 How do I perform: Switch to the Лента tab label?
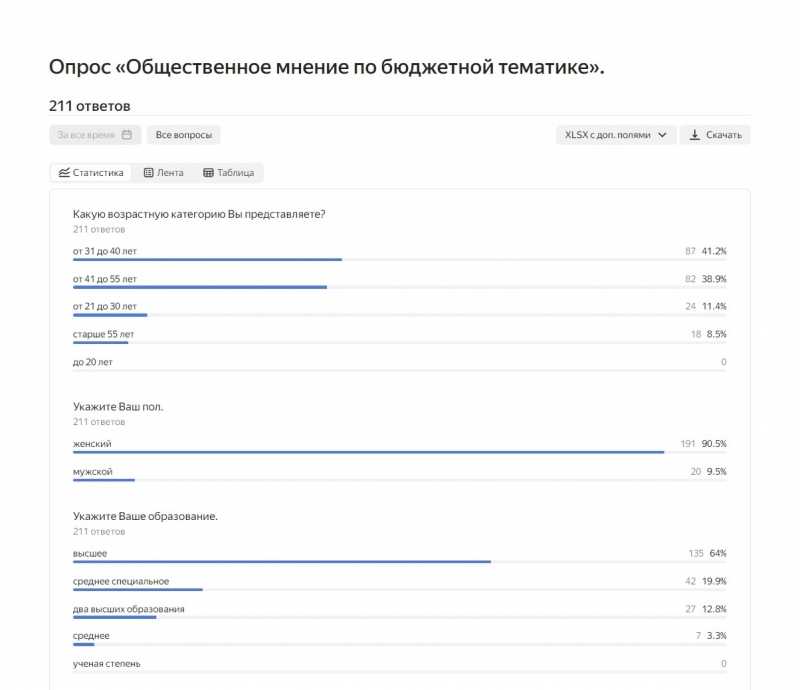coord(170,173)
